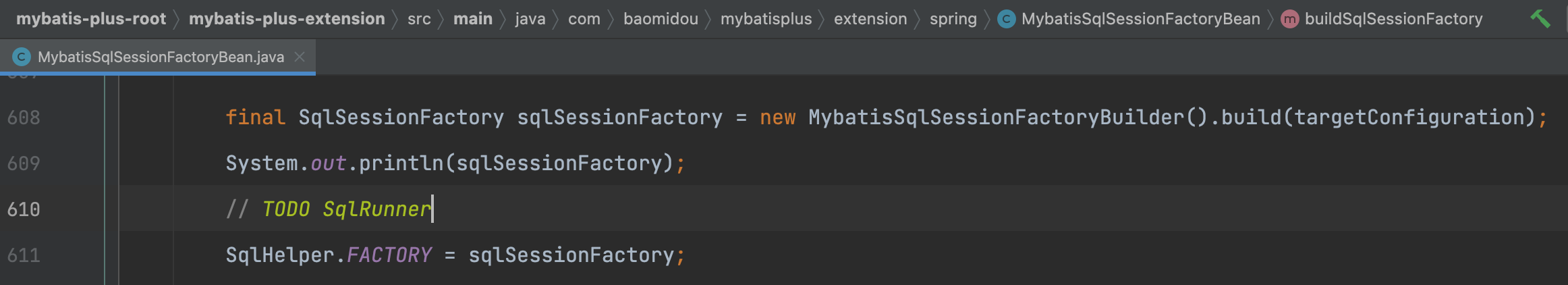Viewport: 1568px width, 285px height.
Task: Select the MybatisSqlSessionFactoryBean.java editor tab
Action: pyautogui.click(x=161, y=57)
